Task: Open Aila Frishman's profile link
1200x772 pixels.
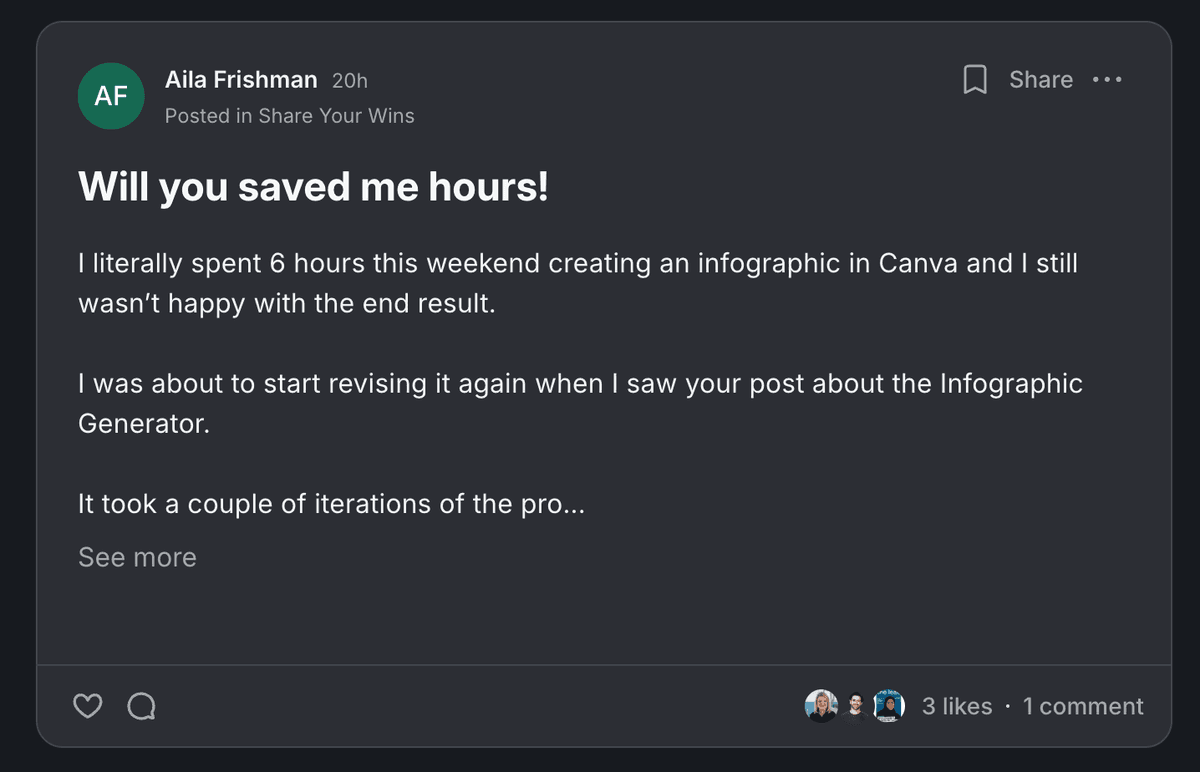Action: [x=240, y=79]
